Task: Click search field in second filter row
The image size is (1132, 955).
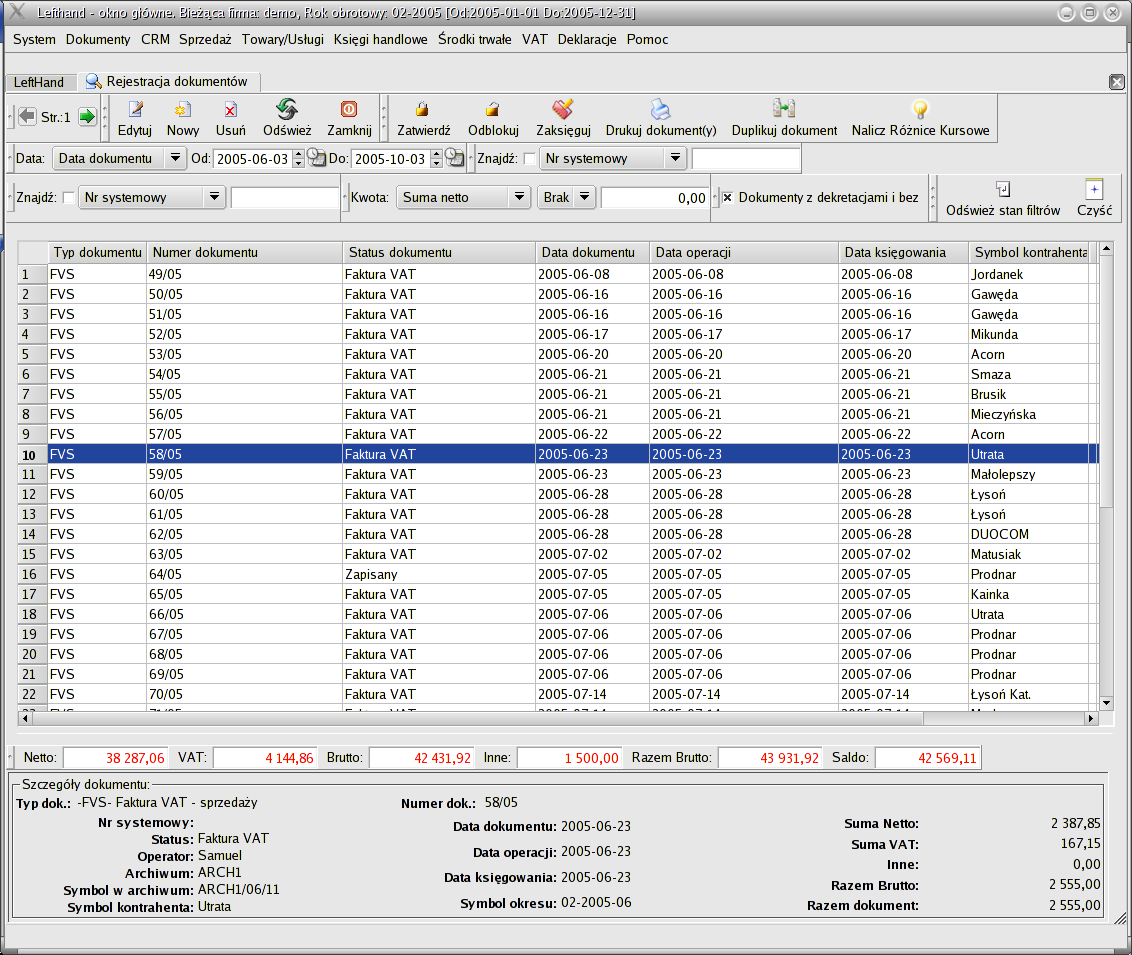Action: (285, 198)
